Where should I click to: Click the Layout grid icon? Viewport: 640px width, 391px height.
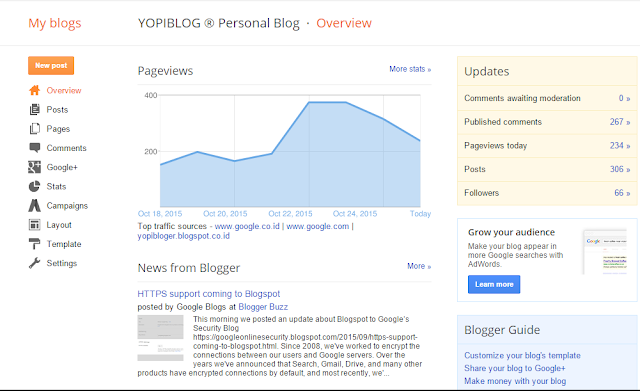(35, 224)
